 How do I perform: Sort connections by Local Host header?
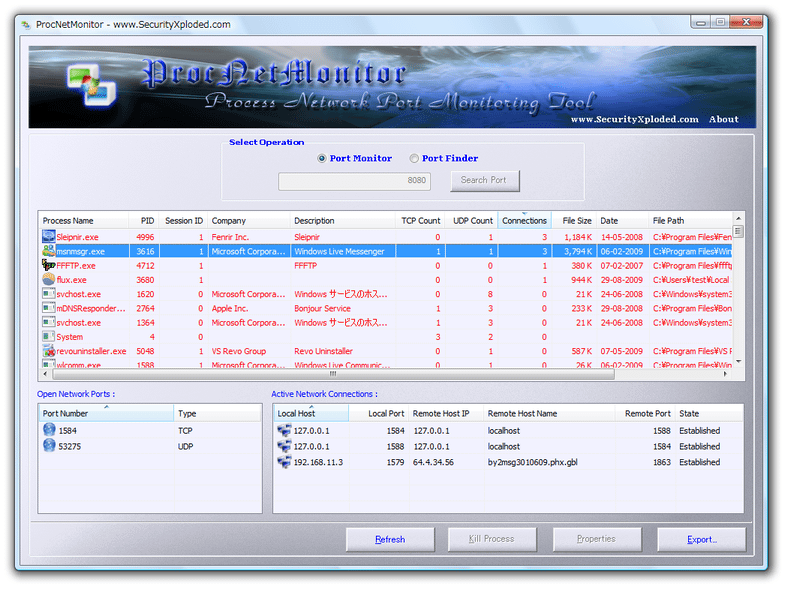[311, 413]
